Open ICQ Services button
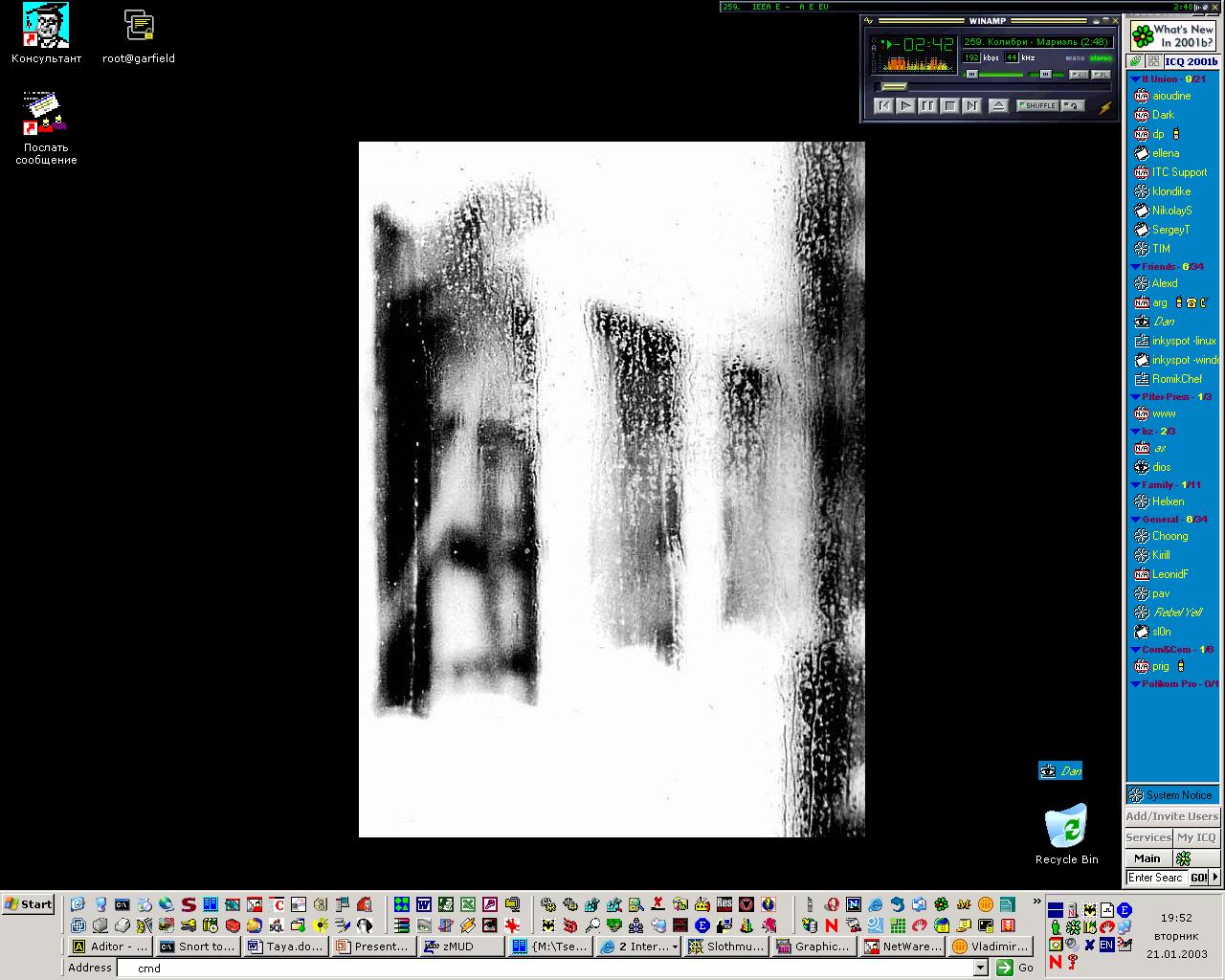 (1148, 837)
